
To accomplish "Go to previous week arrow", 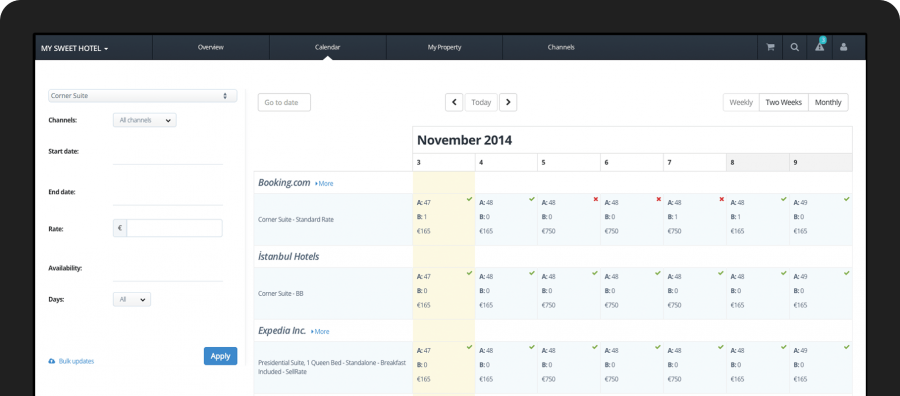I will pyautogui.click(x=454, y=102).
